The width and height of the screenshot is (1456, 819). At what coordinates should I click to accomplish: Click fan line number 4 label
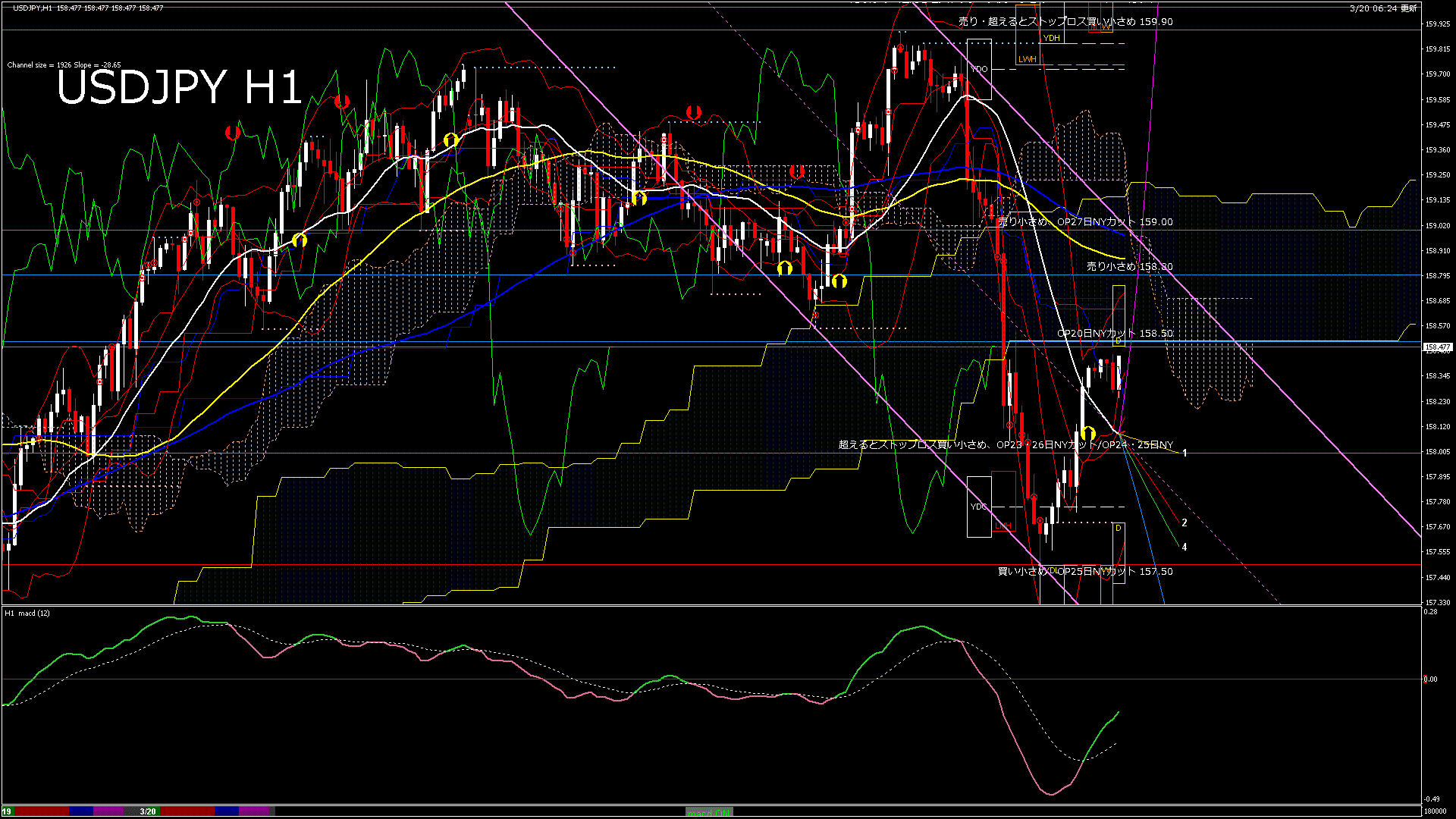(x=1185, y=547)
